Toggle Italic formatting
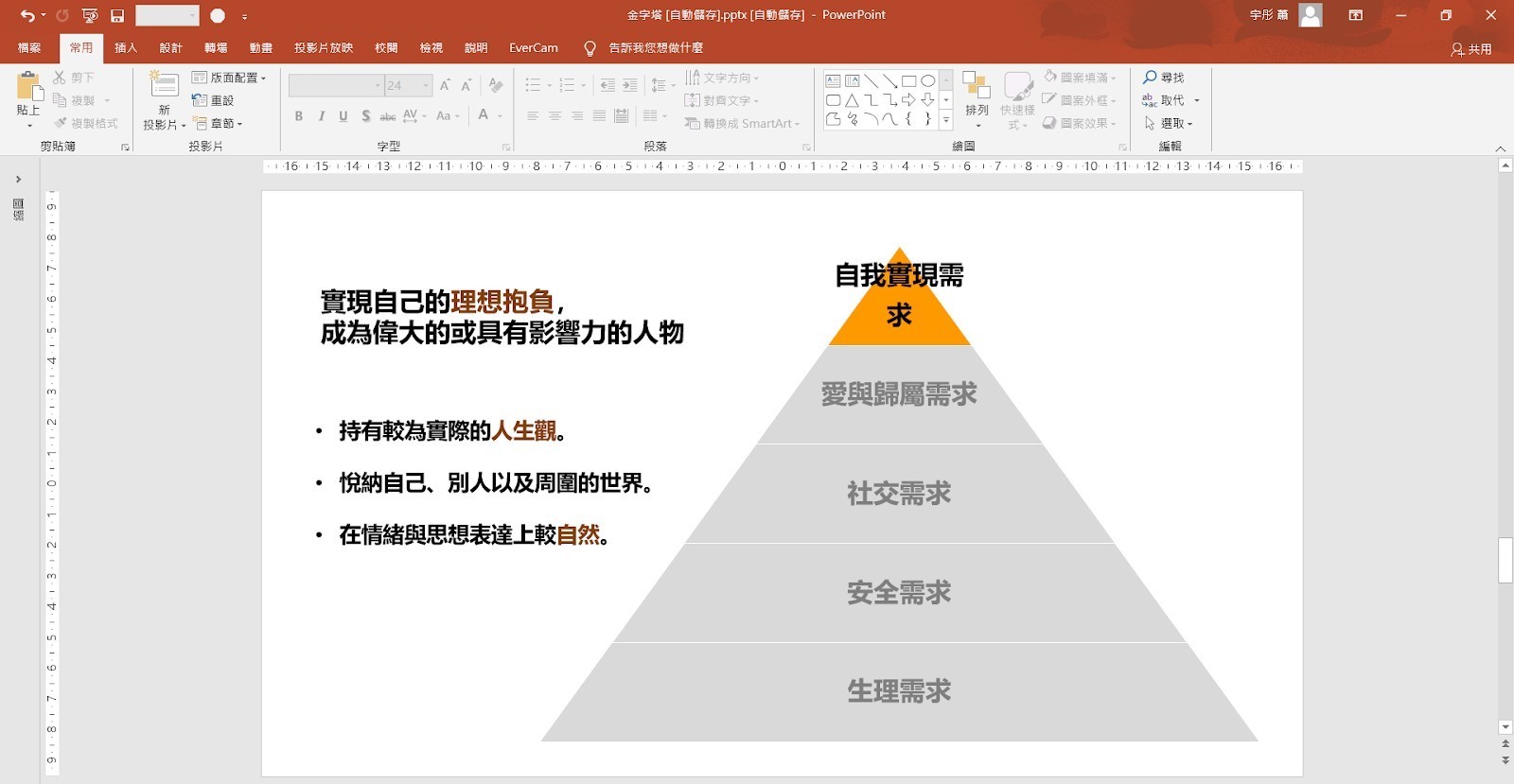Image resolution: width=1514 pixels, height=784 pixels. click(321, 115)
